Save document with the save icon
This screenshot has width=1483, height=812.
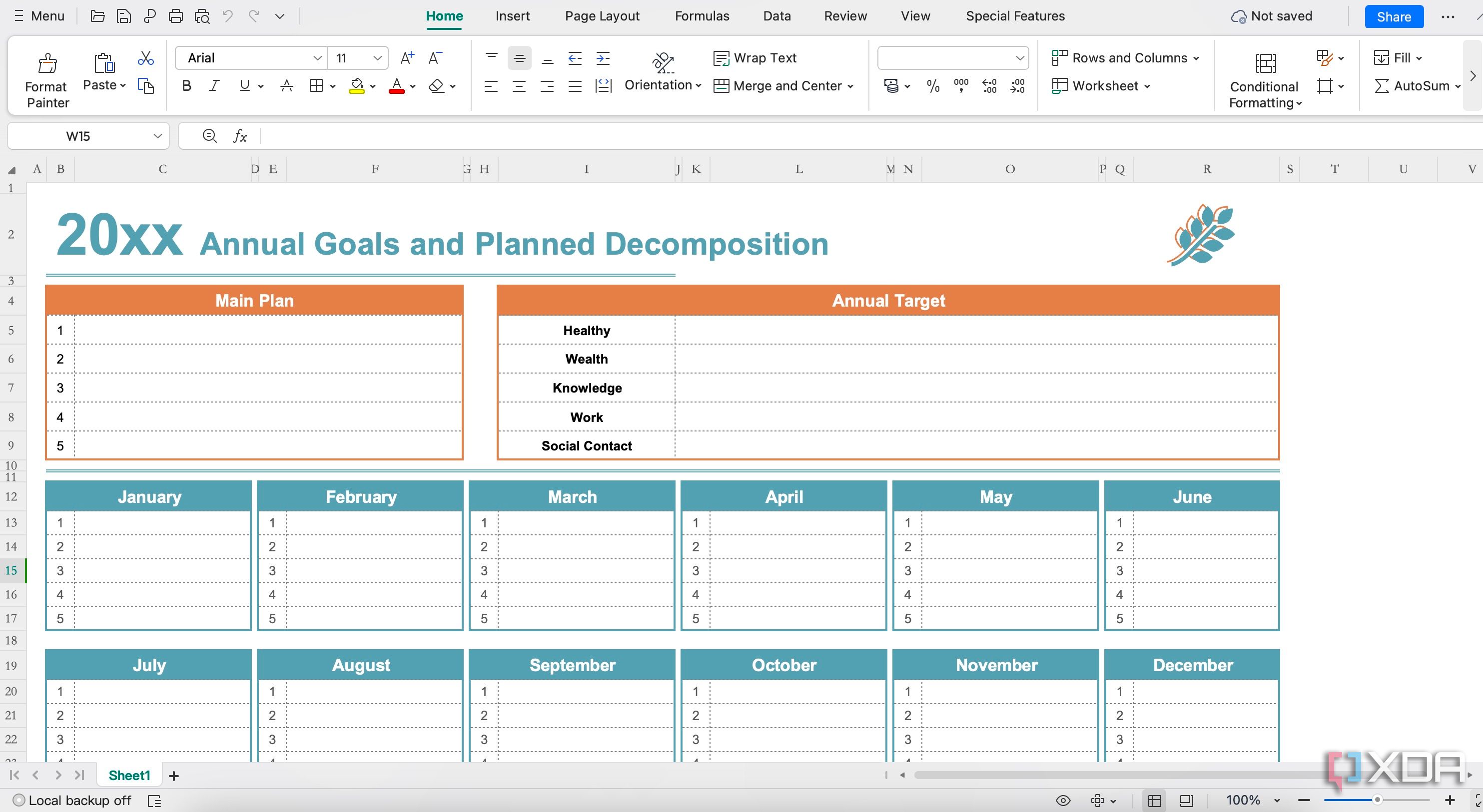123,16
